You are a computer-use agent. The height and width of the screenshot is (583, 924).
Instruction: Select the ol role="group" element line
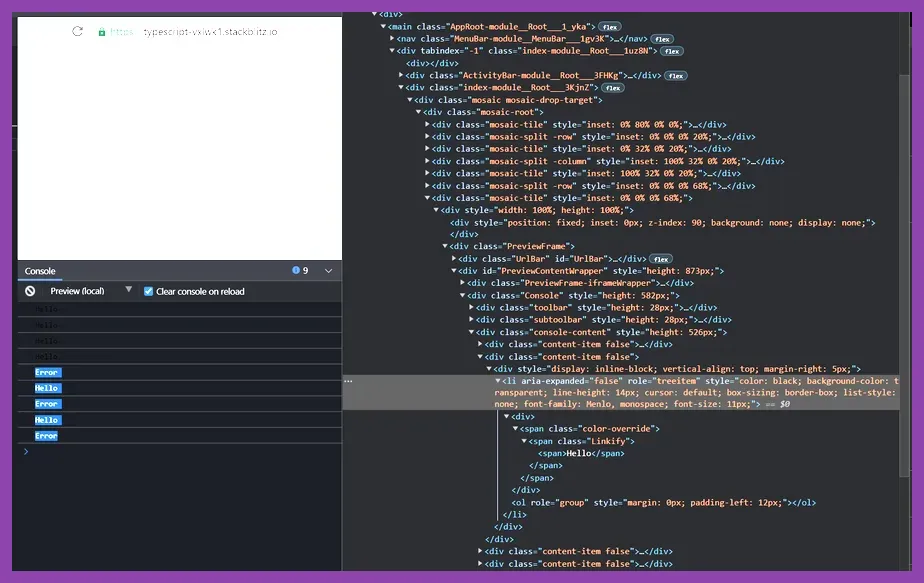click(664, 503)
